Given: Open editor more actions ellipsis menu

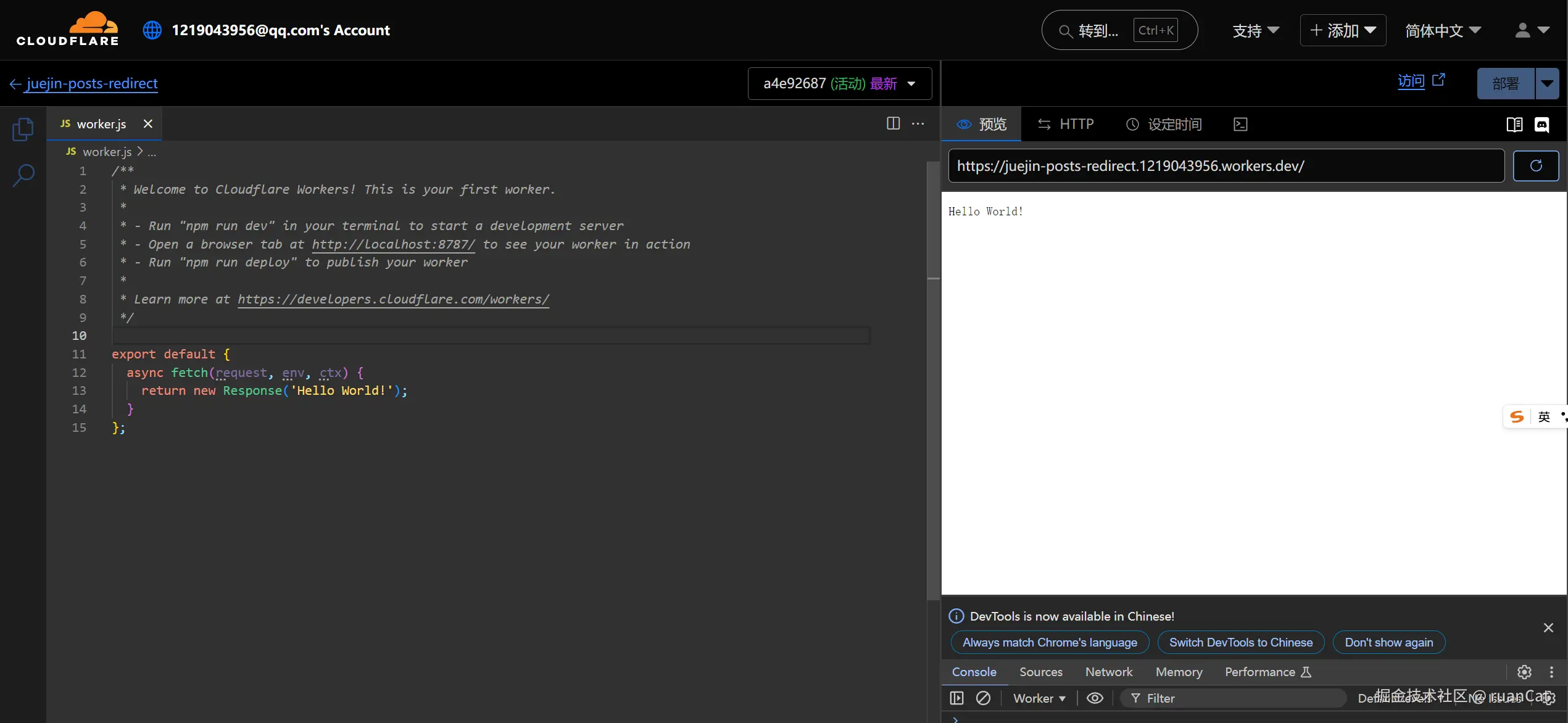Looking at the screenshot, I should pyautogui.click(x=918, y=123).
